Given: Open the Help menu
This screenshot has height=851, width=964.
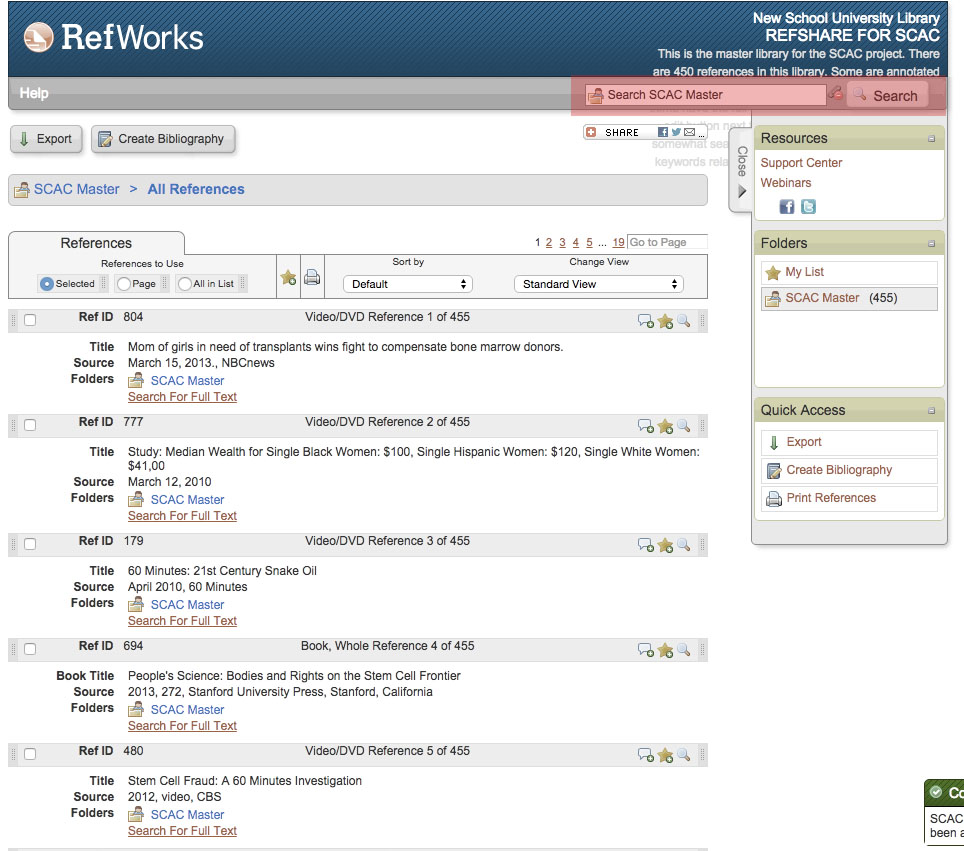Looking at the screenshot, I should (34, 93).
